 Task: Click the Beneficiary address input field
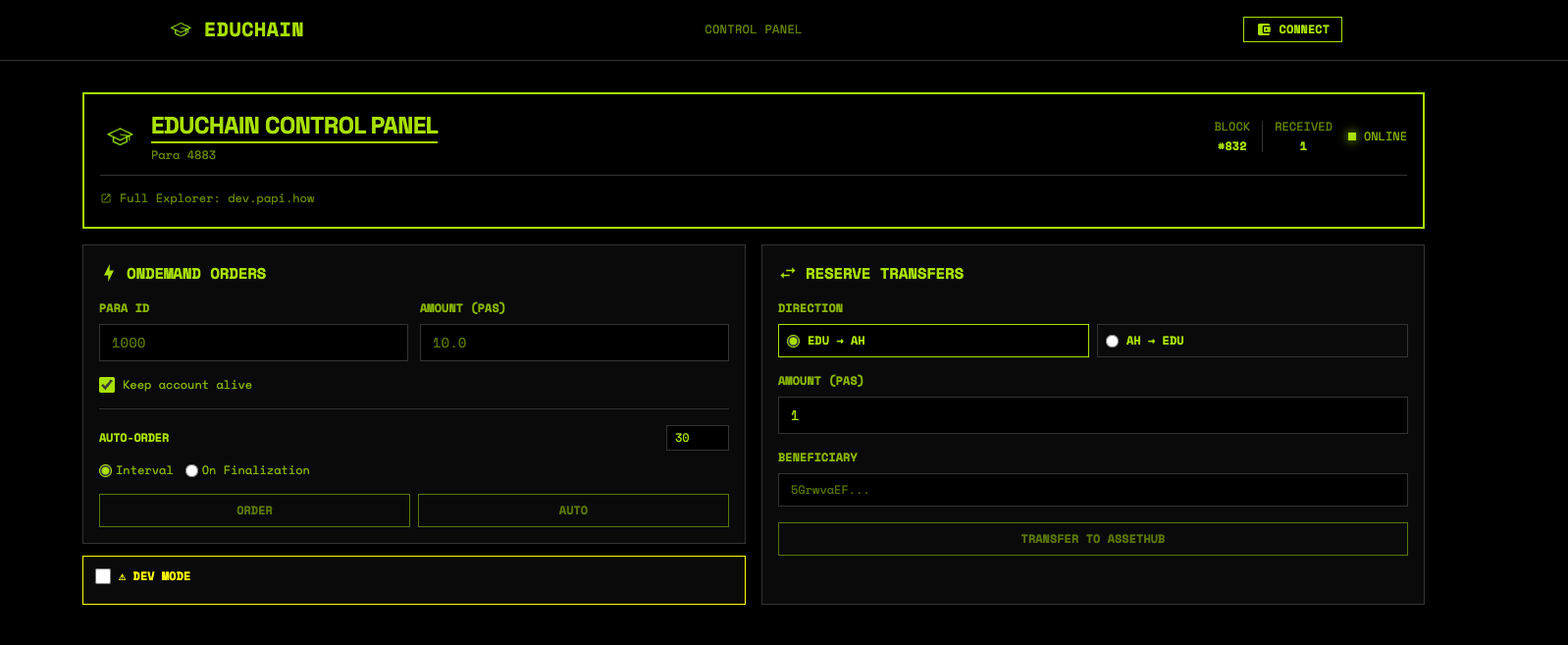pos(1092,490)
